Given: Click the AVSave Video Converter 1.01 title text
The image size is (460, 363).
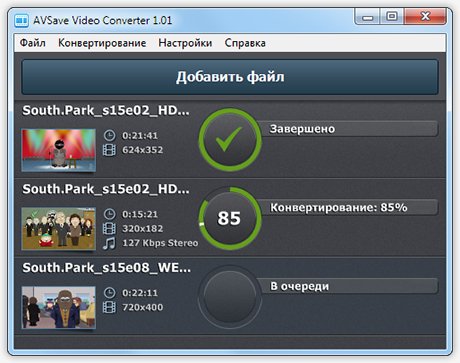Looking at the screenshot, I should pyautogui.click(x=102, y=20).
